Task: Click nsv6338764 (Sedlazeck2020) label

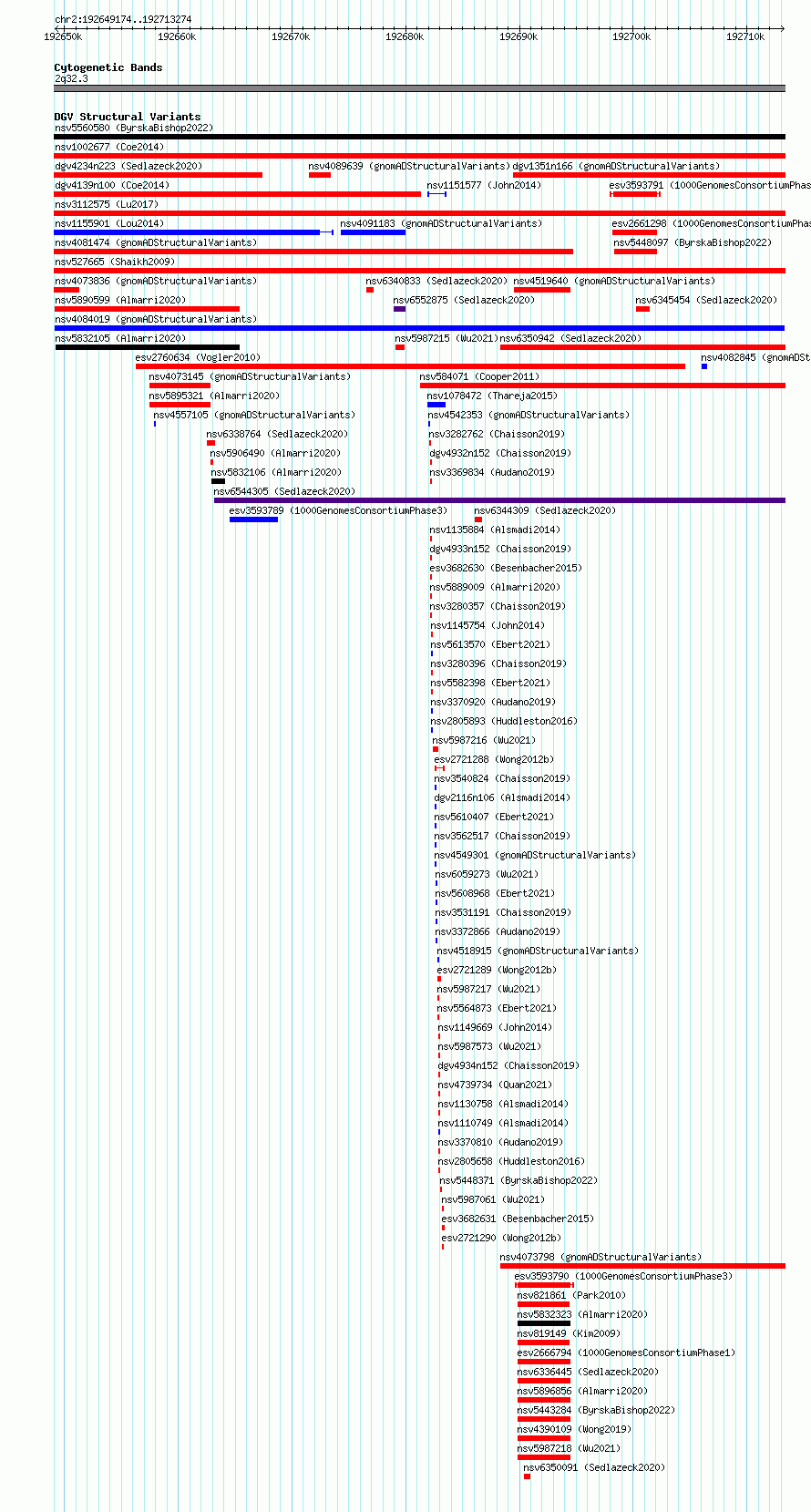Action: [277, 435]
